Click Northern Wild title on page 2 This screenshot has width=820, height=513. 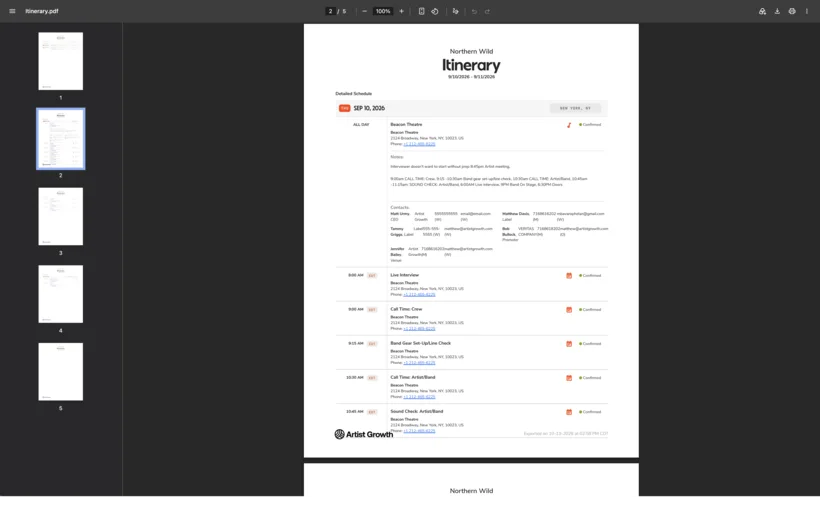pyautogui.click(x=471, y=51)
